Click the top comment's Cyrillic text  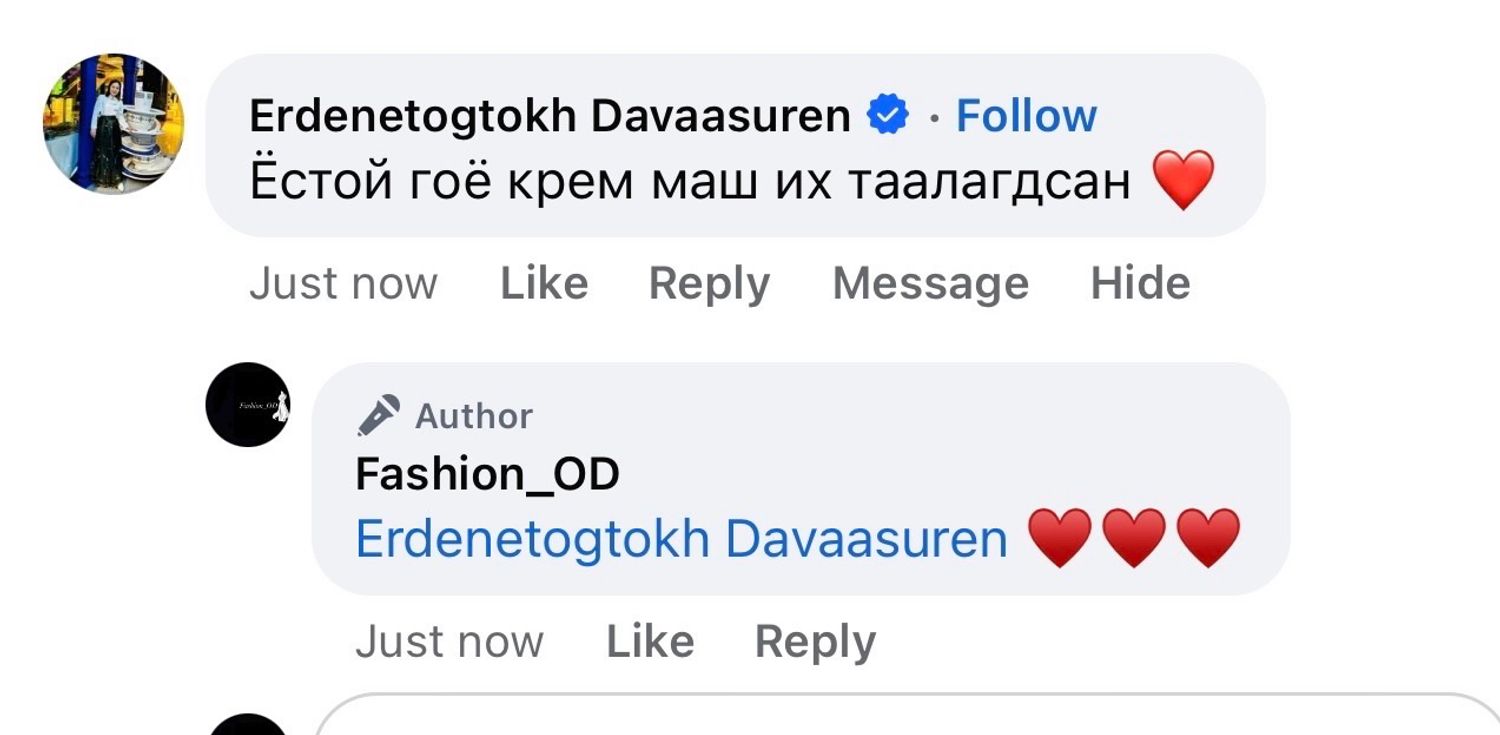pyautogui.click(x=689, y=182)
